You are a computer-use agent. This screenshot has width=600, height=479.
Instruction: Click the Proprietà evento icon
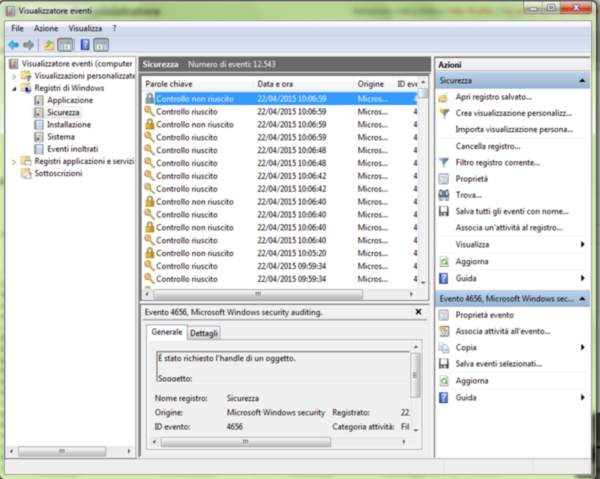tap(443, 315)
